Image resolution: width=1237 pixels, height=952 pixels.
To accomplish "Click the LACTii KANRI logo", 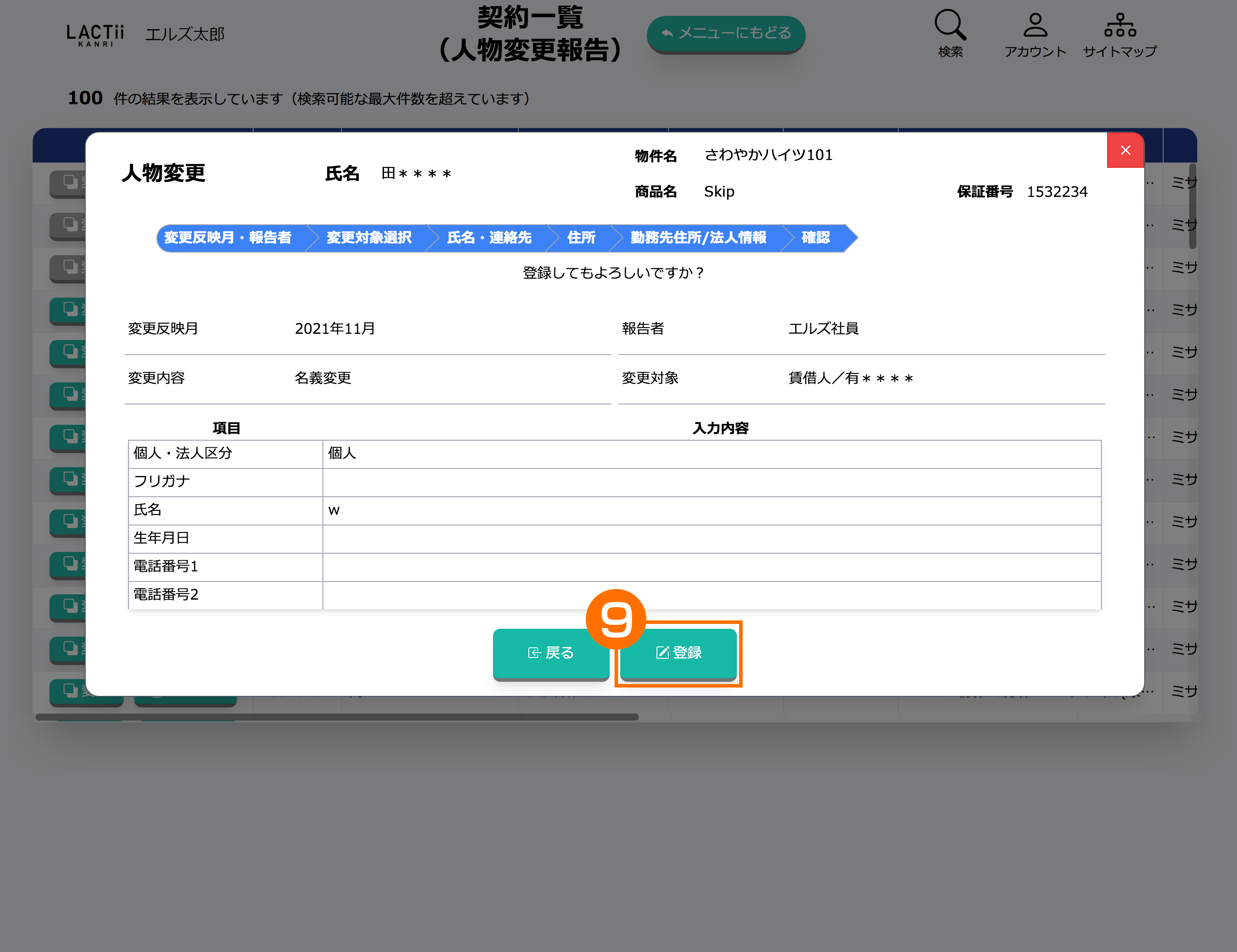I will [x=95, y=35].
